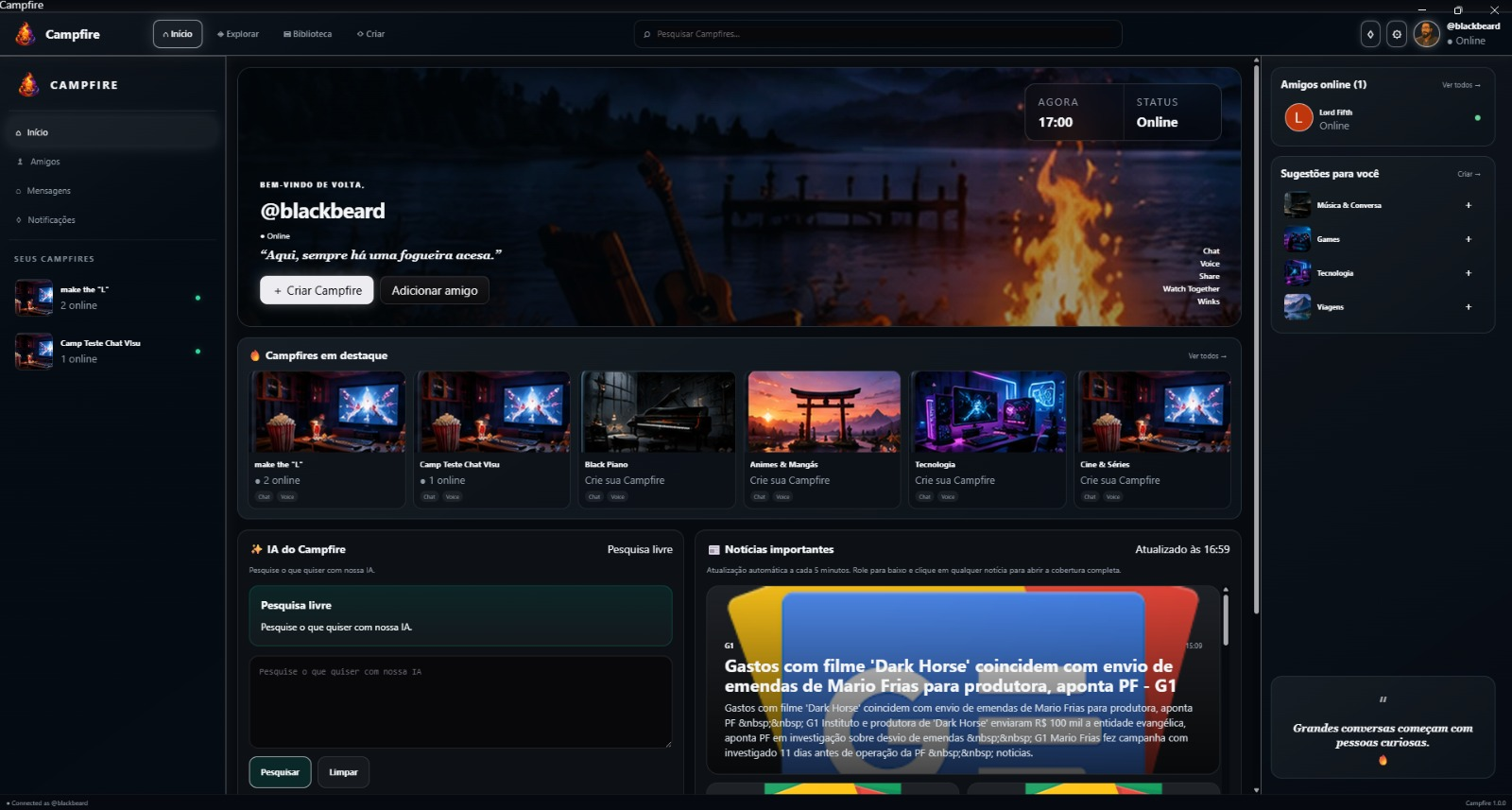Go to the Criar tab in the top bar
The height and width of the screenshot is (810, 1512).
point(371,34)
